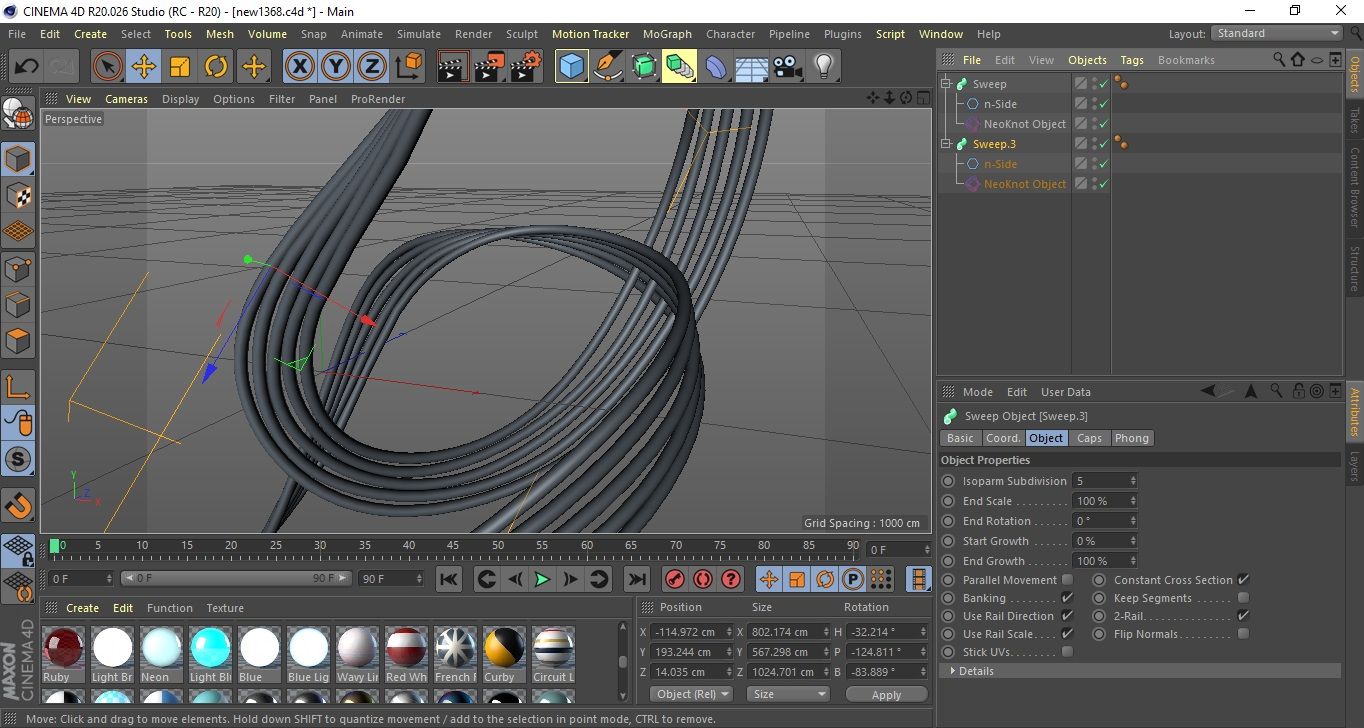Go to end of animation

click(x=637, y=579)
